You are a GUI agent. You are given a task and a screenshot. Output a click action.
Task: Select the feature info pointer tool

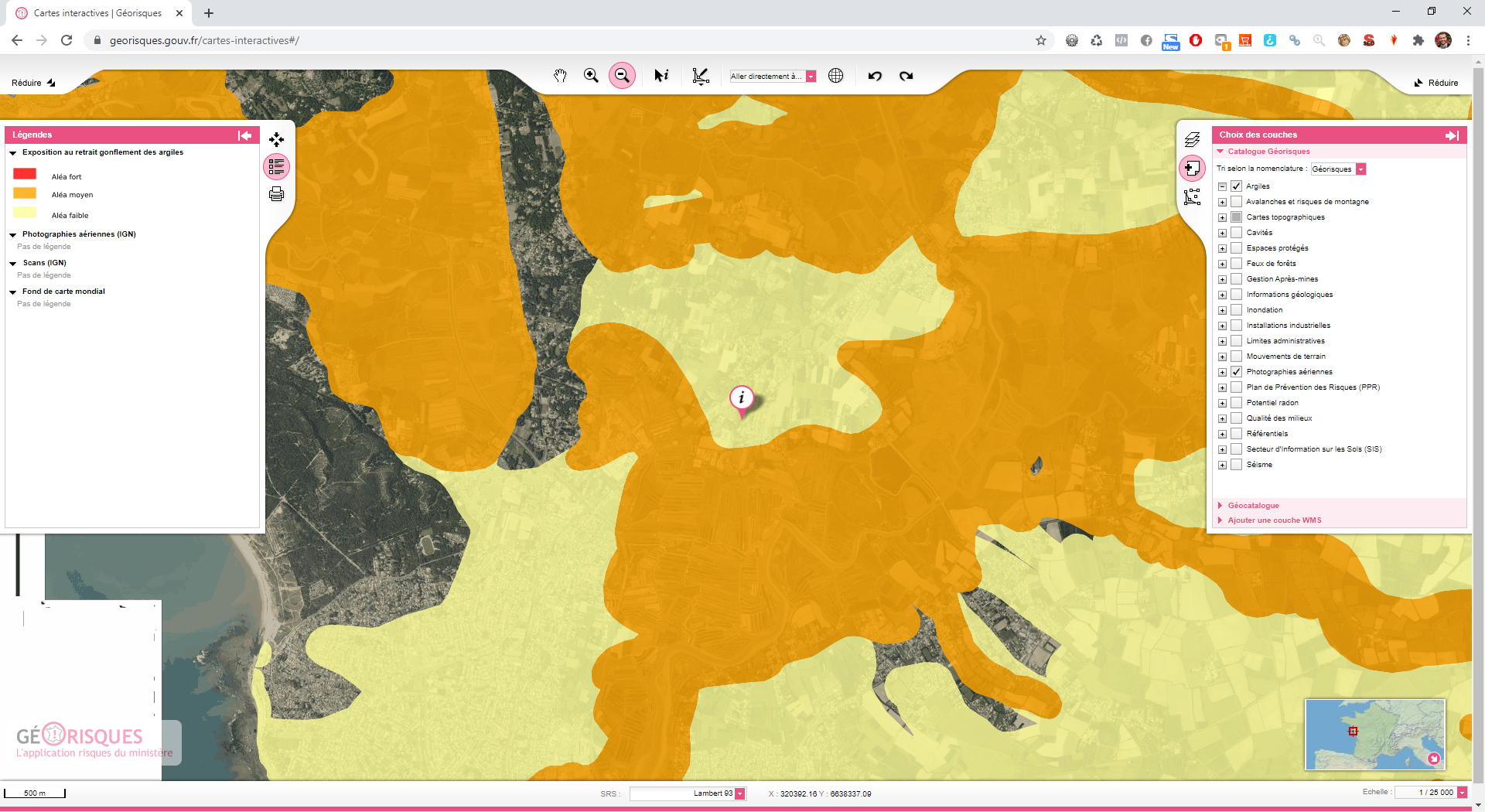point(661,76)
